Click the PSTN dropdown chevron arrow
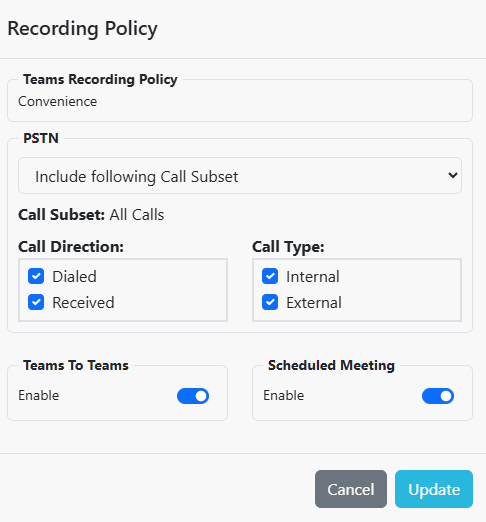This screenshot has width=486, height=522. point(453,175)
